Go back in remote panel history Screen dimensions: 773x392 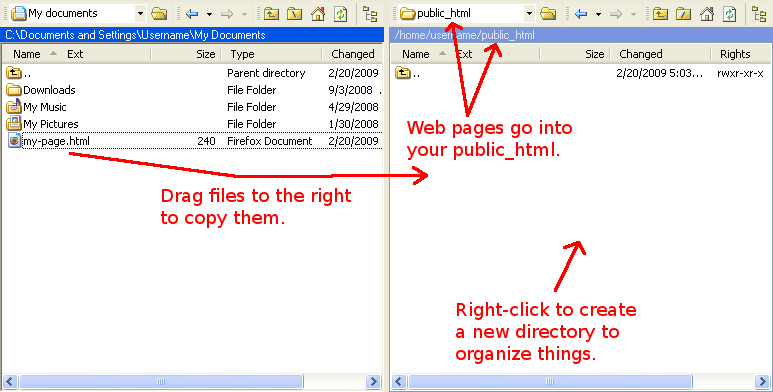[x=581, y=14]
